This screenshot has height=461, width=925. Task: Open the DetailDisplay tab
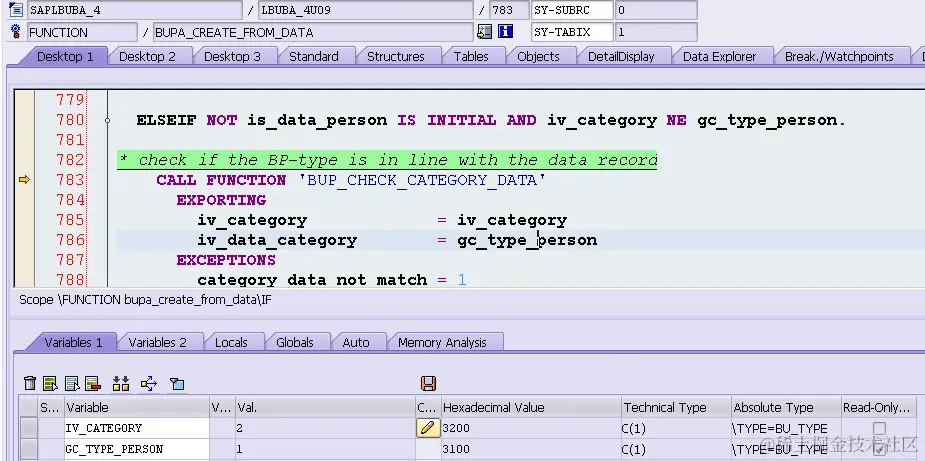tap(621, 57)
